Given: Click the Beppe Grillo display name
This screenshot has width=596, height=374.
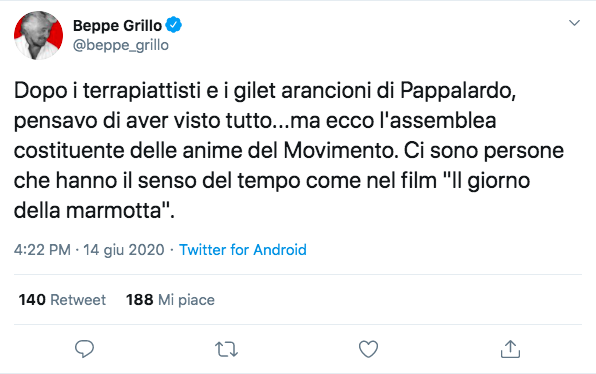Looking at the screenshot, I should 117,25.
